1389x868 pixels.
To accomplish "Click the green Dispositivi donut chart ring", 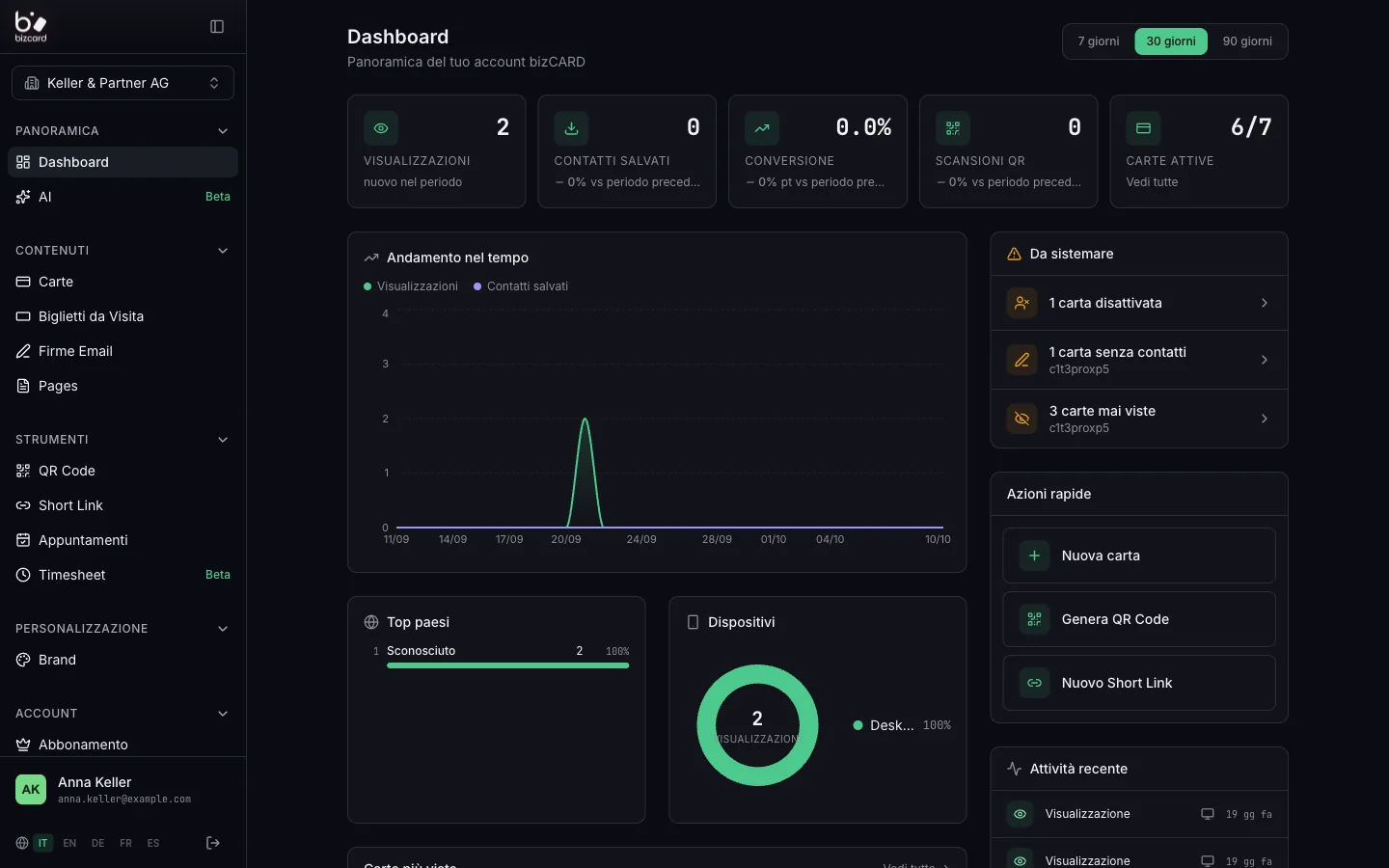I will tap(757, 672).
